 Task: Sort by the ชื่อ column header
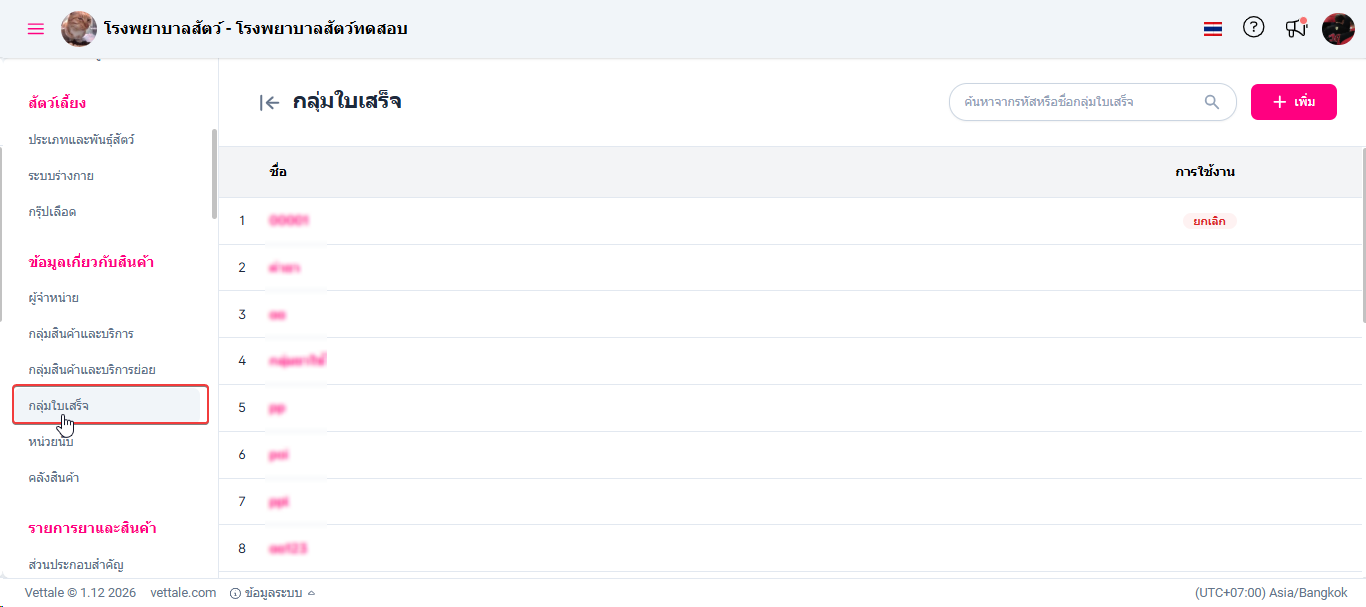(x=278, y=172)
